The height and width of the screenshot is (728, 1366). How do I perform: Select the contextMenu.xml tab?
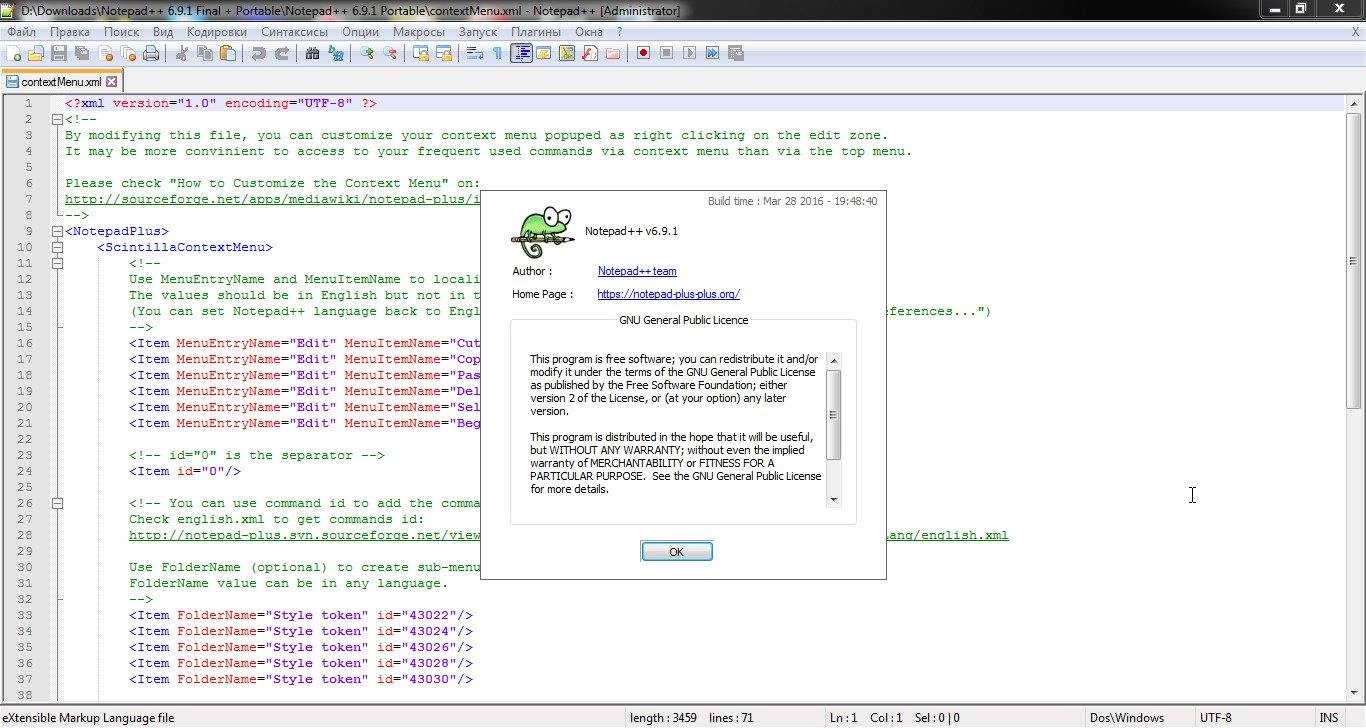[x=61, y=82]
